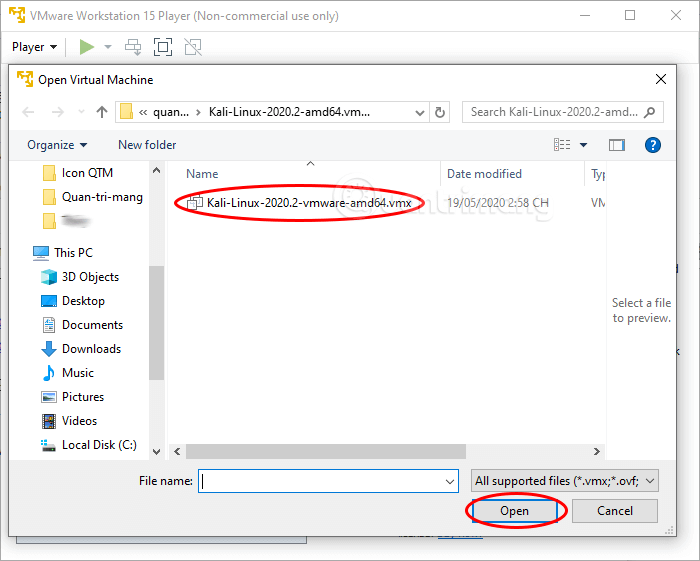Enter full screen mode icon

tap(163, 46)
